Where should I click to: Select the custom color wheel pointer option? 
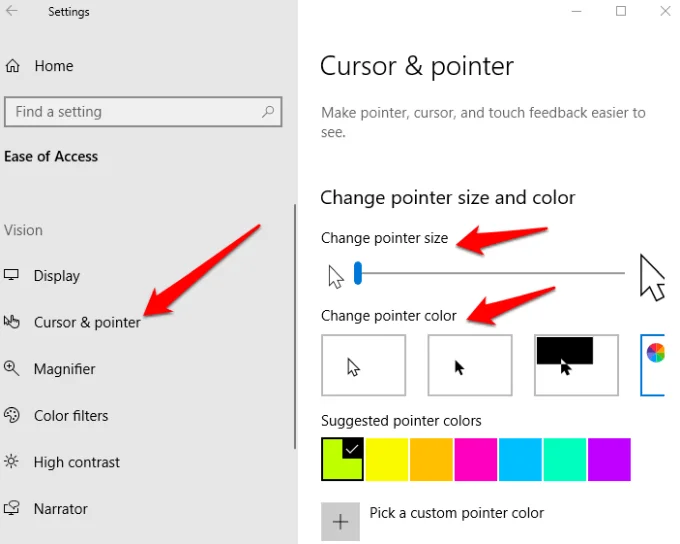653,365
